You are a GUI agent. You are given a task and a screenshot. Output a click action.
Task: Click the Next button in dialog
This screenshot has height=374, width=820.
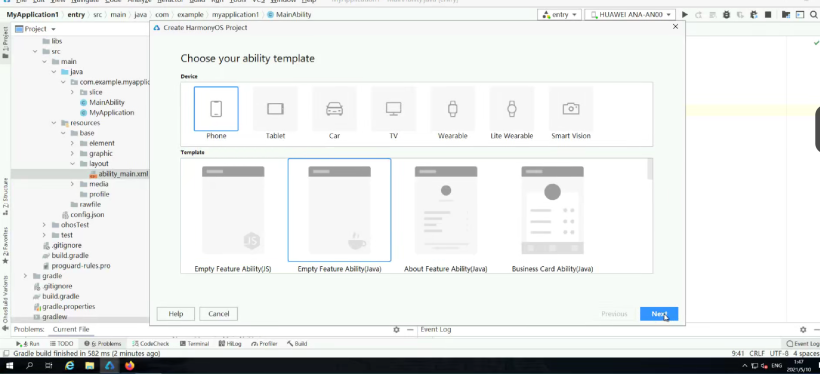point(659,314)
